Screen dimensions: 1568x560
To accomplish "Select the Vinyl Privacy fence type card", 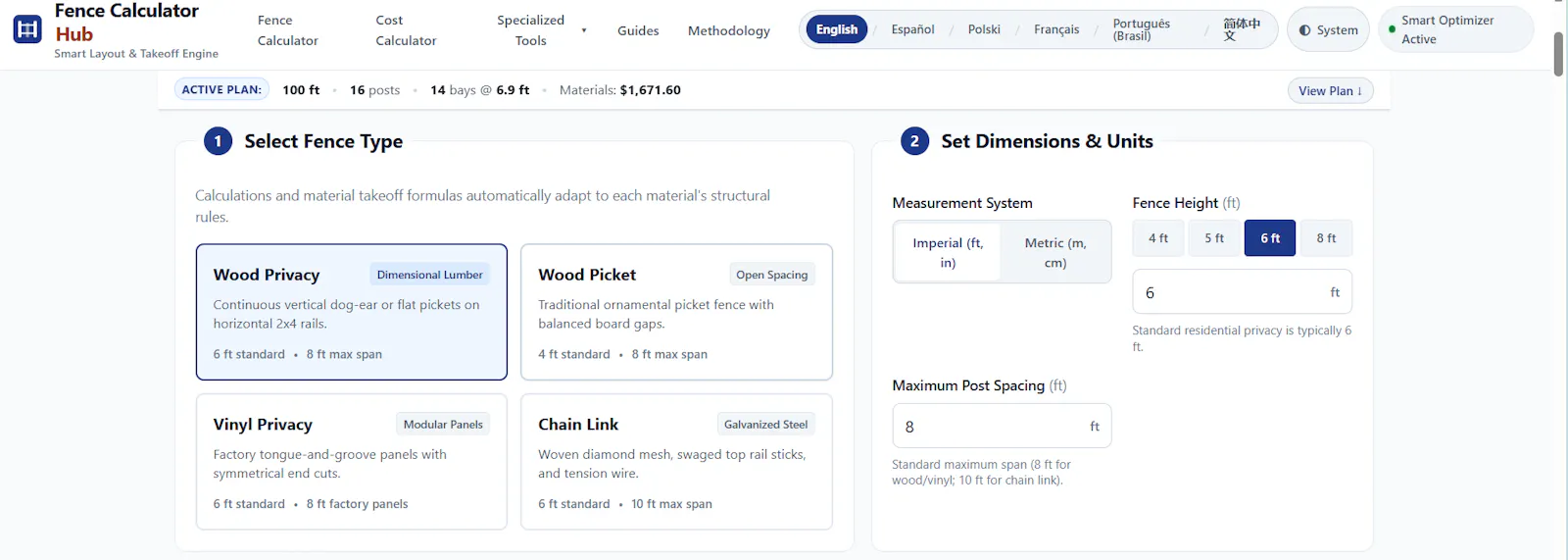I will click(x=352, y=462).
